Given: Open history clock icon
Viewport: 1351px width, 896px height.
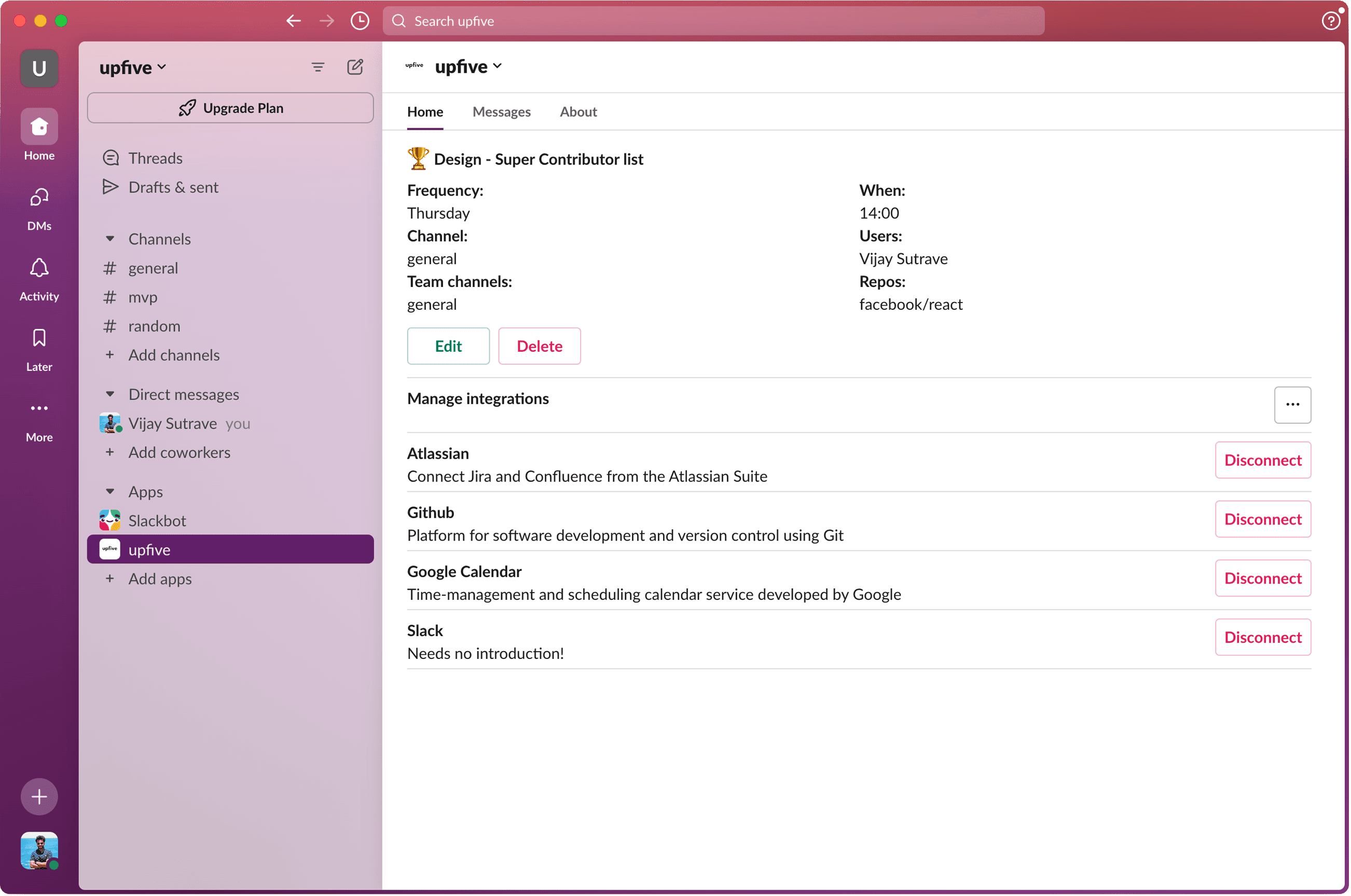Looking at the screenshot, I should [360, 21].
